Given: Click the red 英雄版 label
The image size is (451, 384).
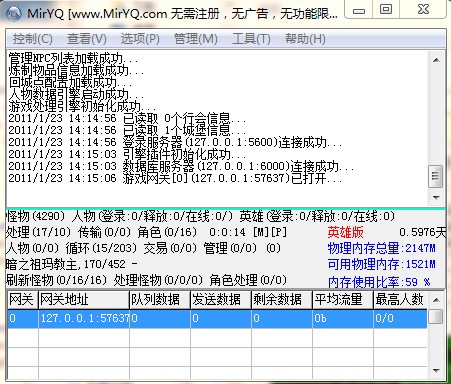Looking at the screenshot, I should 345,232.
